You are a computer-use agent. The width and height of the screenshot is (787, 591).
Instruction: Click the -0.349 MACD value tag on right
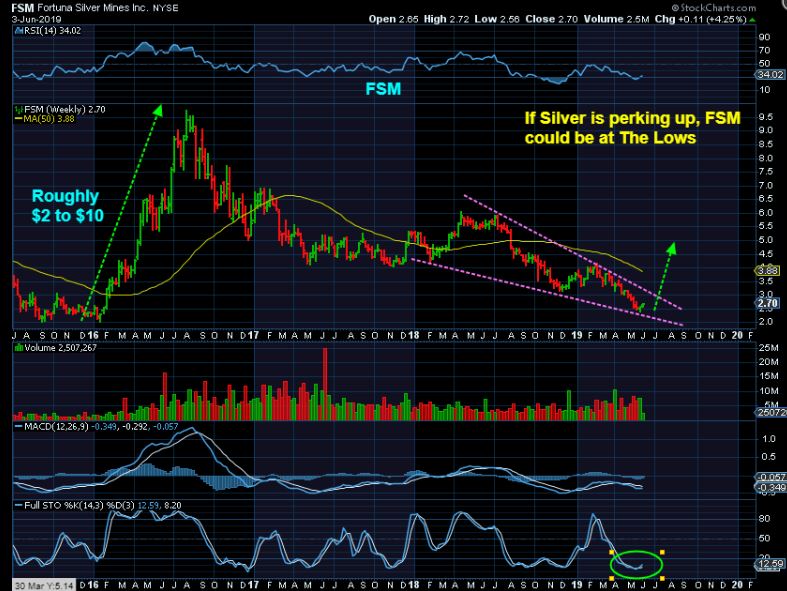click(x=770, y=488)
